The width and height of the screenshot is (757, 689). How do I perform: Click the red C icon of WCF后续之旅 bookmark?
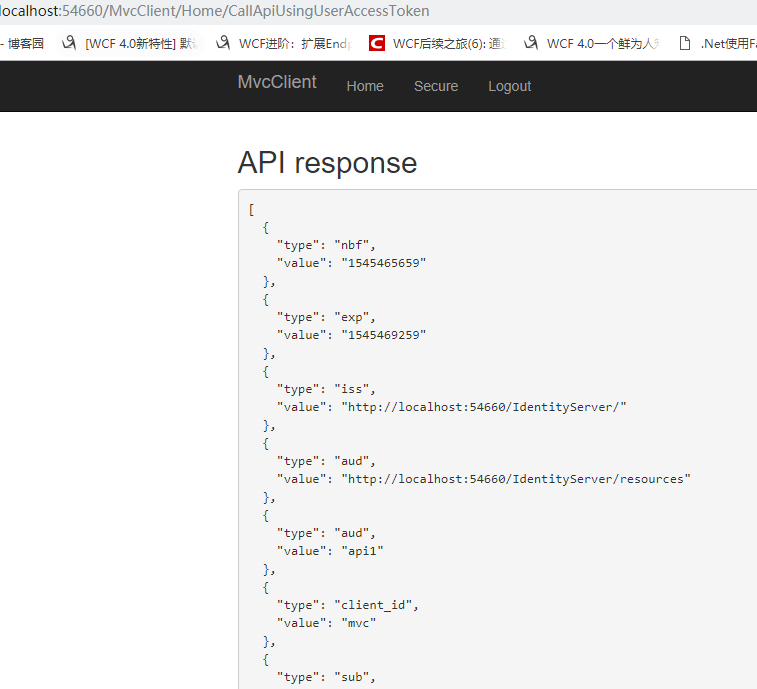pyautogui.click(x=377, y=43)
